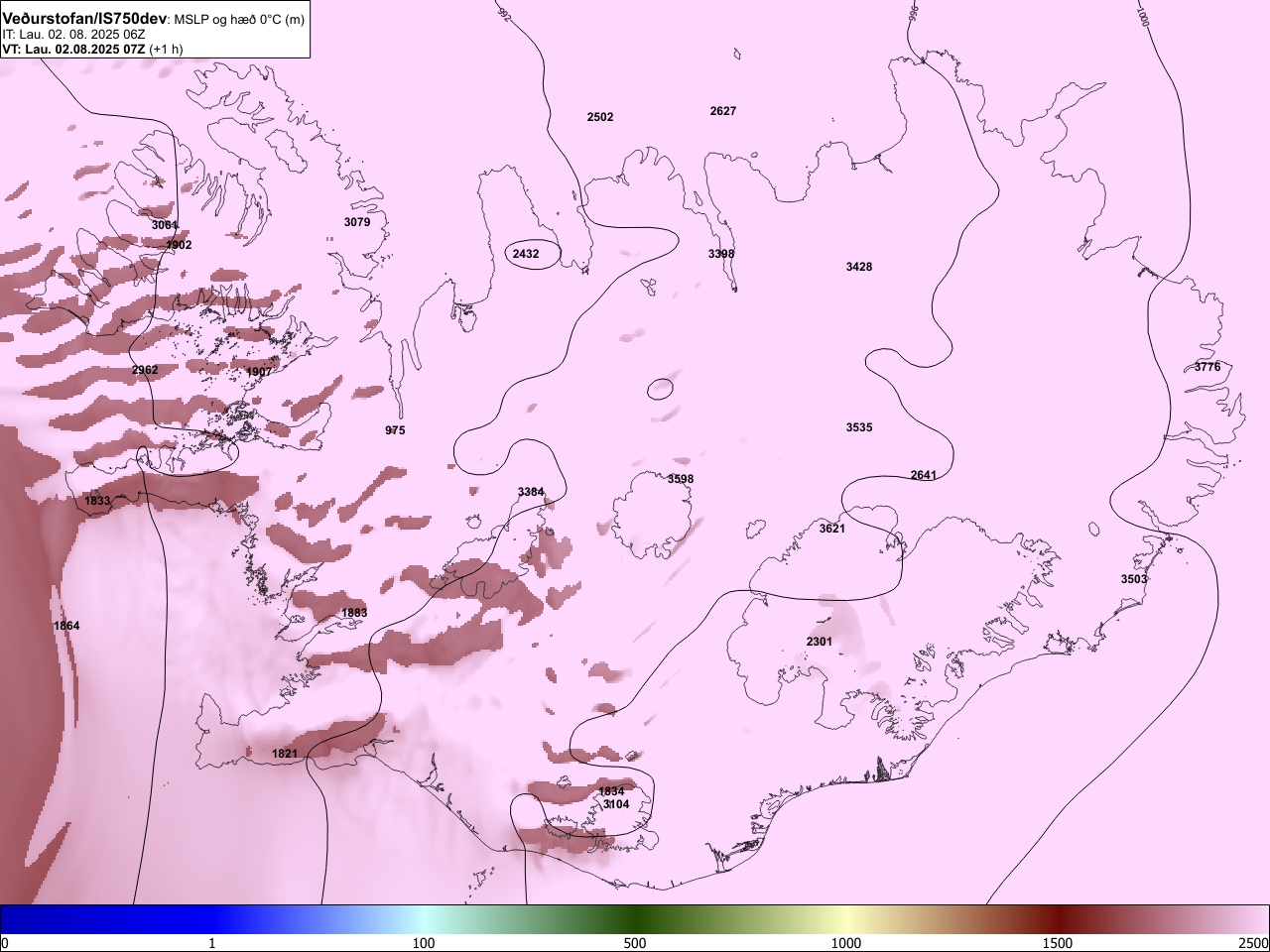
Task: Click the 992 isobar contour label
Action: (504, 14)
